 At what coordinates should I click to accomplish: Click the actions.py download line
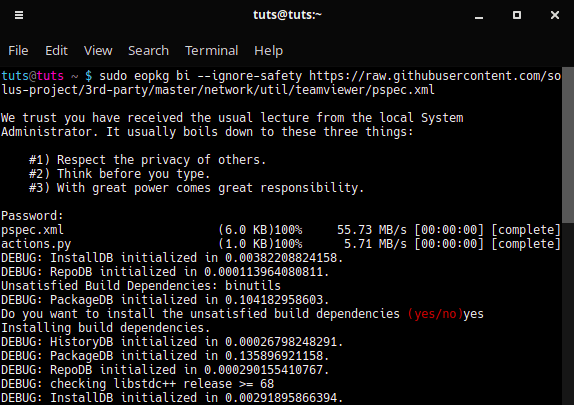point(281,244)
